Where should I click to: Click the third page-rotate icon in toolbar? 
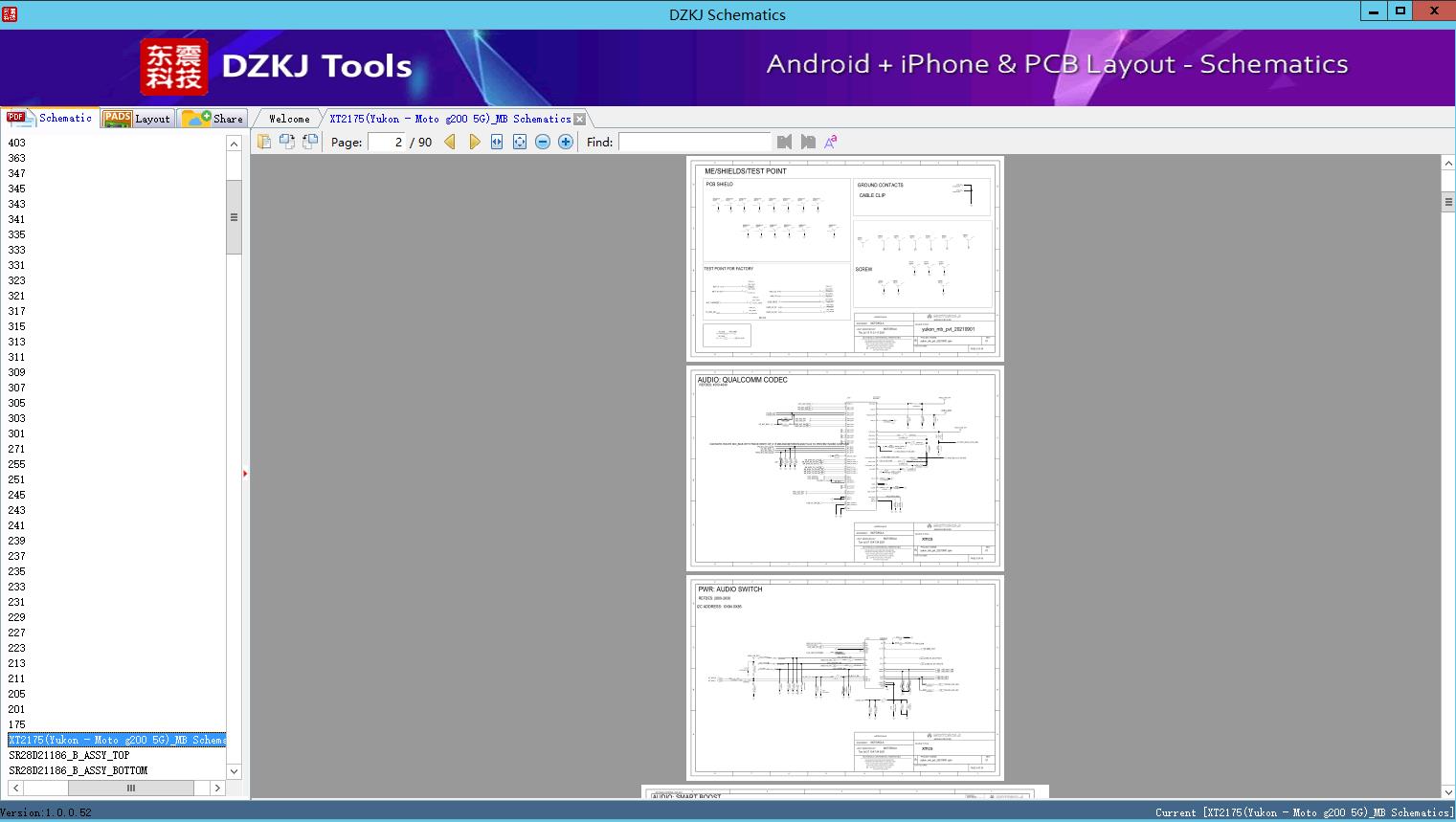(x=310, y=142)
